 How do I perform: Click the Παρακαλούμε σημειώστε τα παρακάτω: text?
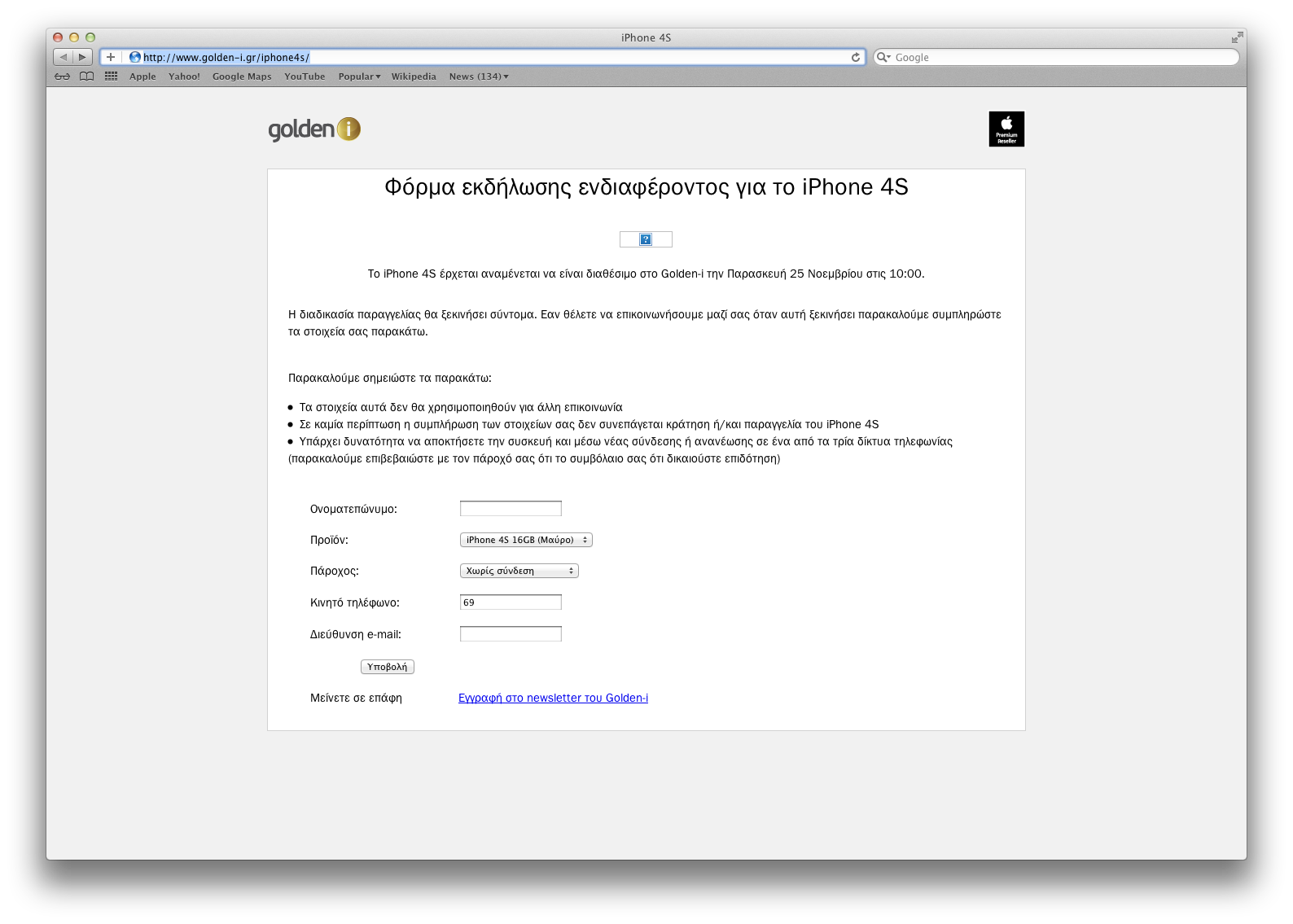(x=390, y=378)
